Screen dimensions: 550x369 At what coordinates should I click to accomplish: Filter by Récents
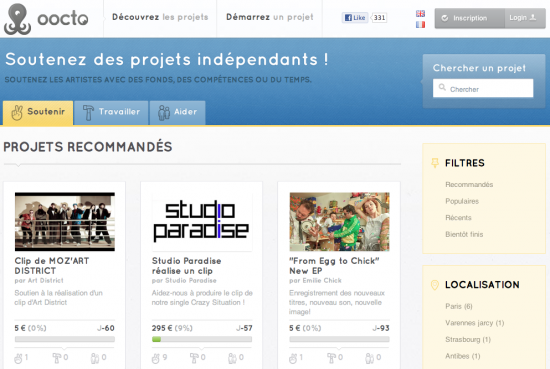[x=458, y=217]
